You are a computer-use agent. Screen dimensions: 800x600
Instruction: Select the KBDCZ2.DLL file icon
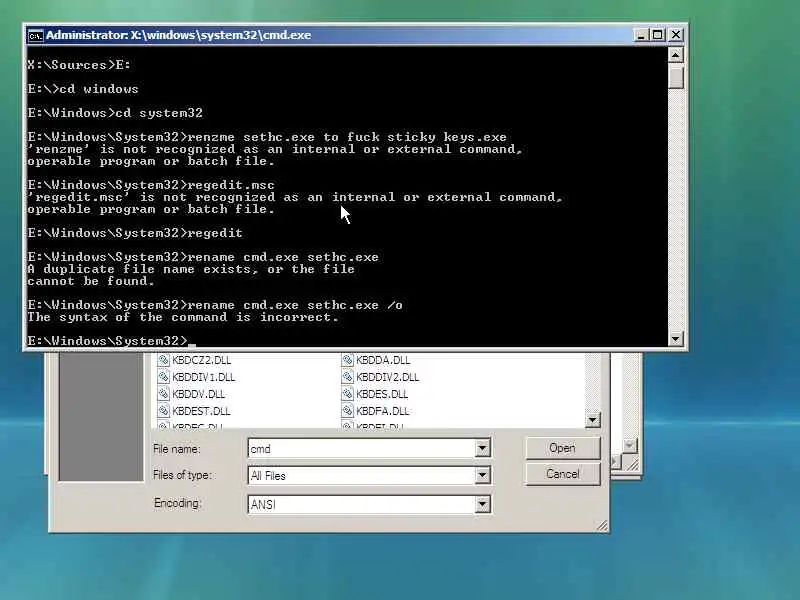(x=163, y=360)
